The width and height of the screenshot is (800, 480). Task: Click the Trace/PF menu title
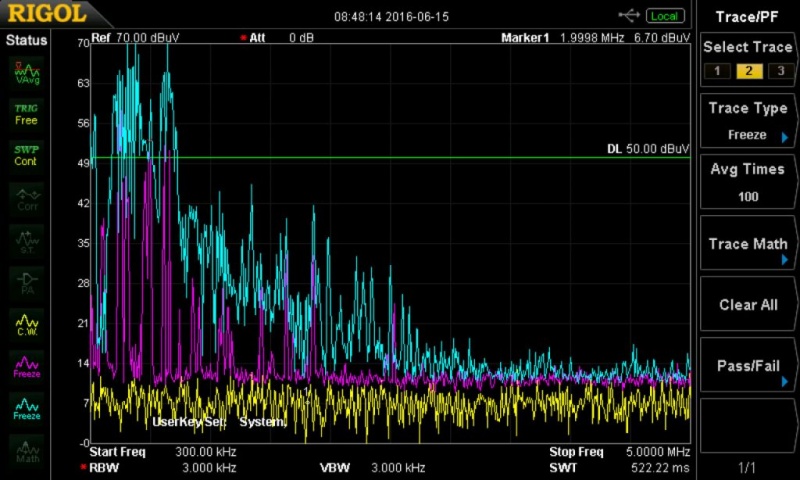pyautogui.click(x=748, y=16)
